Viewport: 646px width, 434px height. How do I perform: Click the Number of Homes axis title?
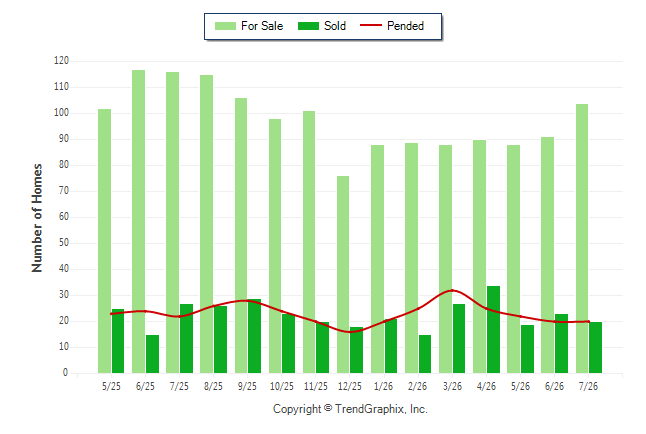tap(37, 218)
